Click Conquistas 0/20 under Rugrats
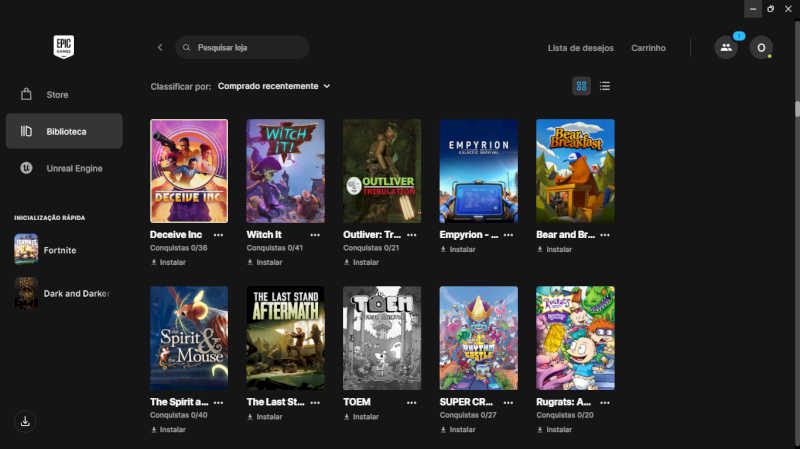This screenshot has height=449, width=800. tap(565, 415)
